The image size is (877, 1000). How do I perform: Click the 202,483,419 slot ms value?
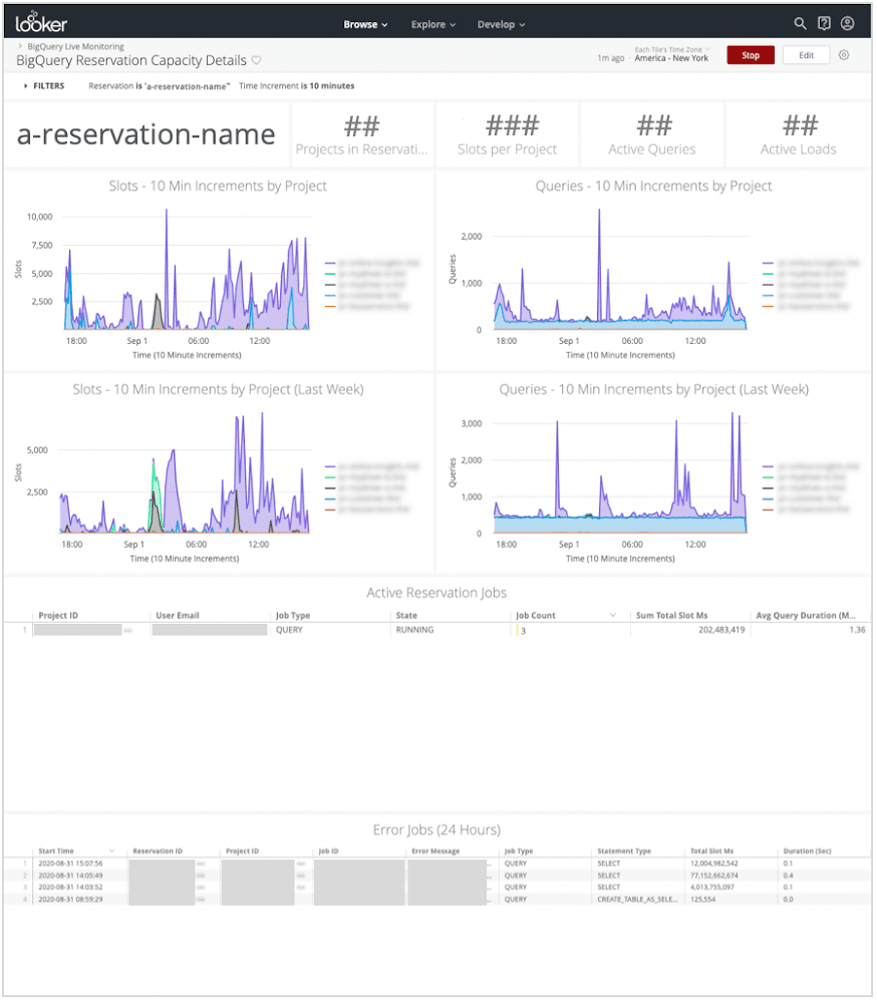(721, 630)
